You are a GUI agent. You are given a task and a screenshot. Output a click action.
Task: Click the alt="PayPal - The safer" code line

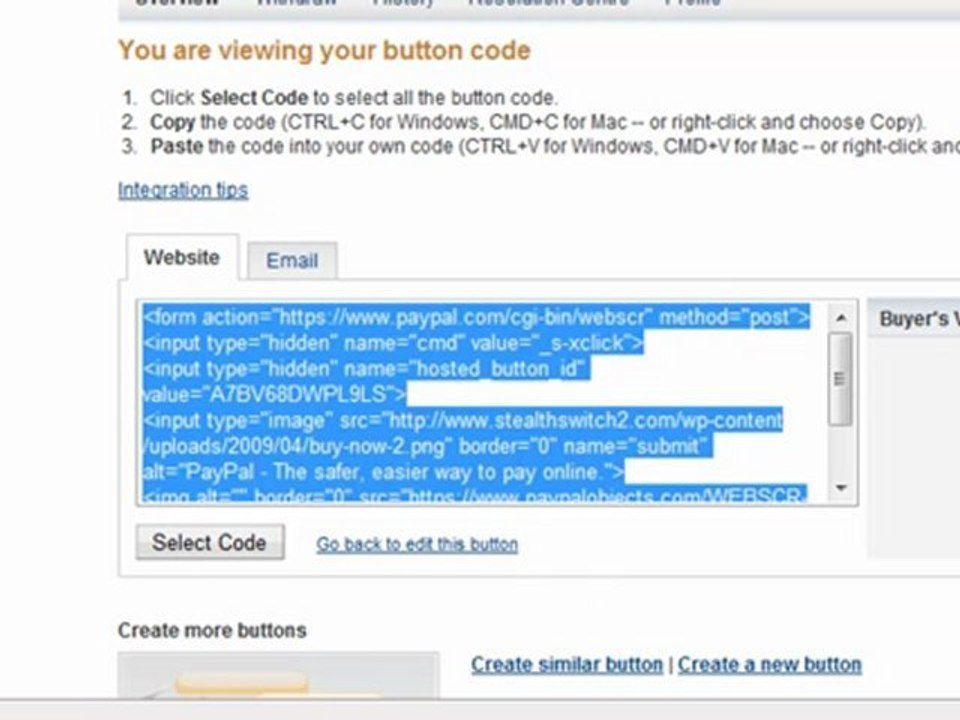pyautogui.click(x=383, y=472)
